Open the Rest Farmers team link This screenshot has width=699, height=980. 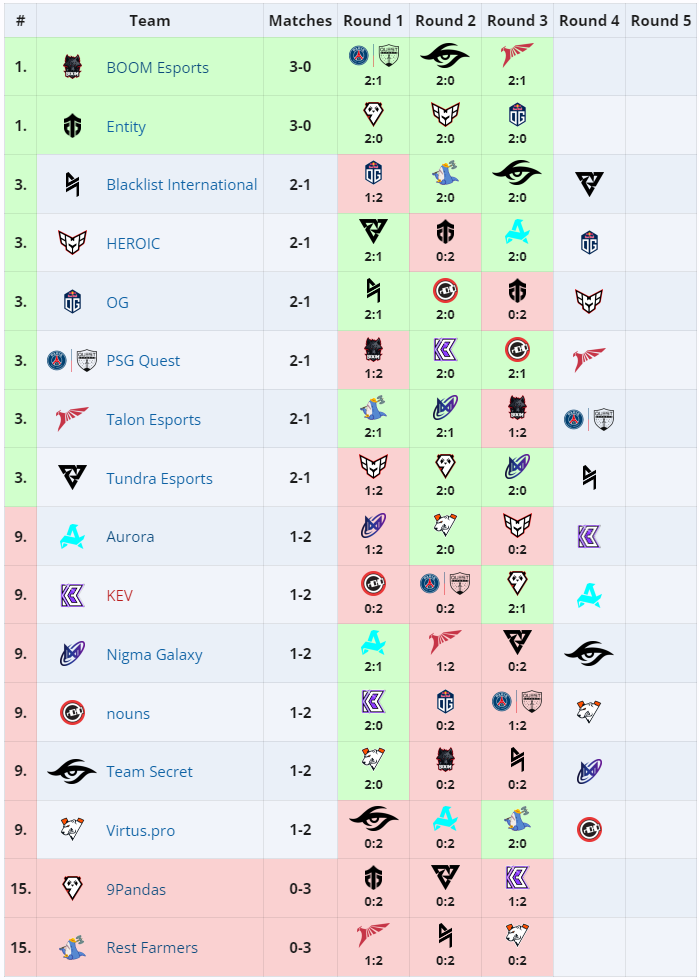pyautogui.click(x=152, y=948)
